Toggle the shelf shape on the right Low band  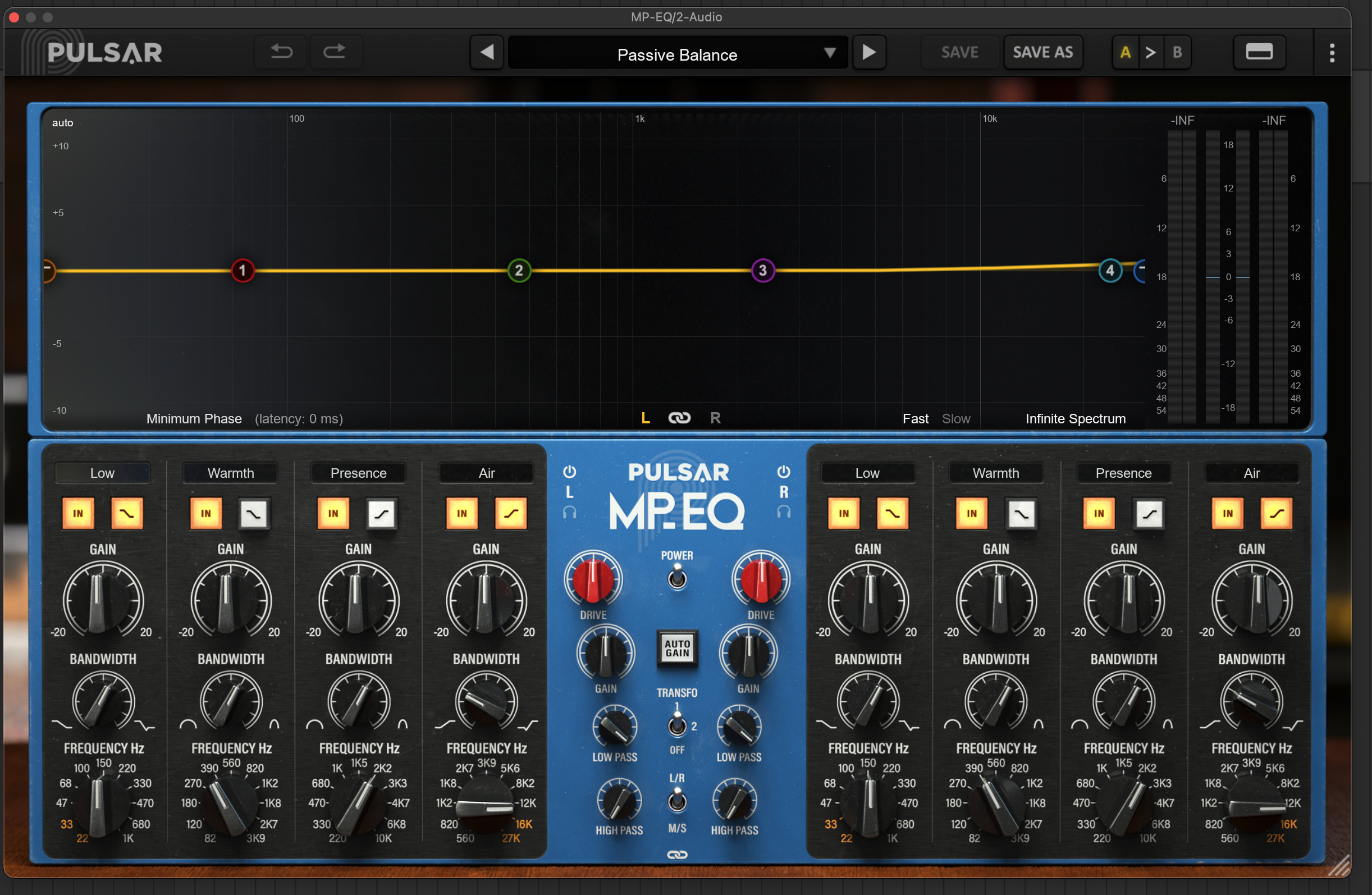point(892,513)
